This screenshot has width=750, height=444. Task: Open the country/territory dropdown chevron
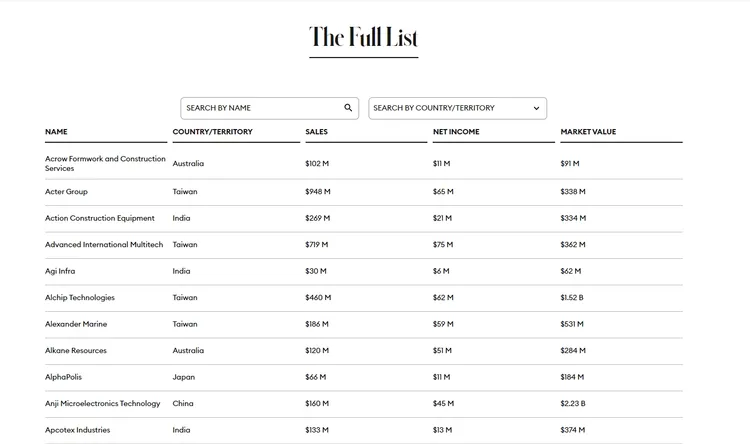click(x=536, y=108)
